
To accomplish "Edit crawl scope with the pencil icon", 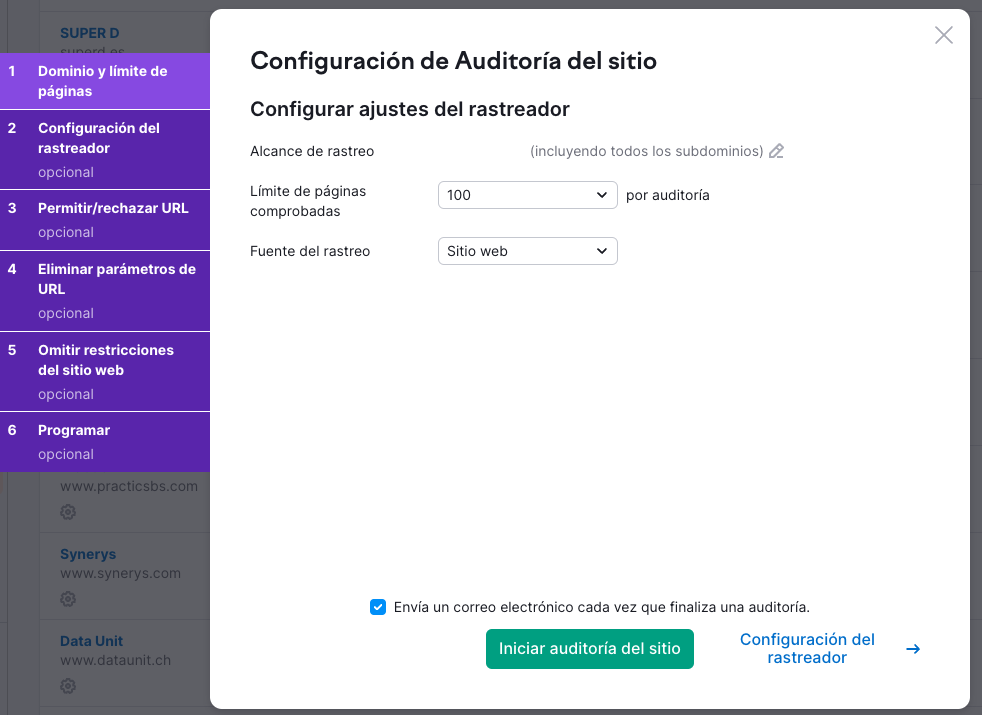I will [x=777, y=151].
